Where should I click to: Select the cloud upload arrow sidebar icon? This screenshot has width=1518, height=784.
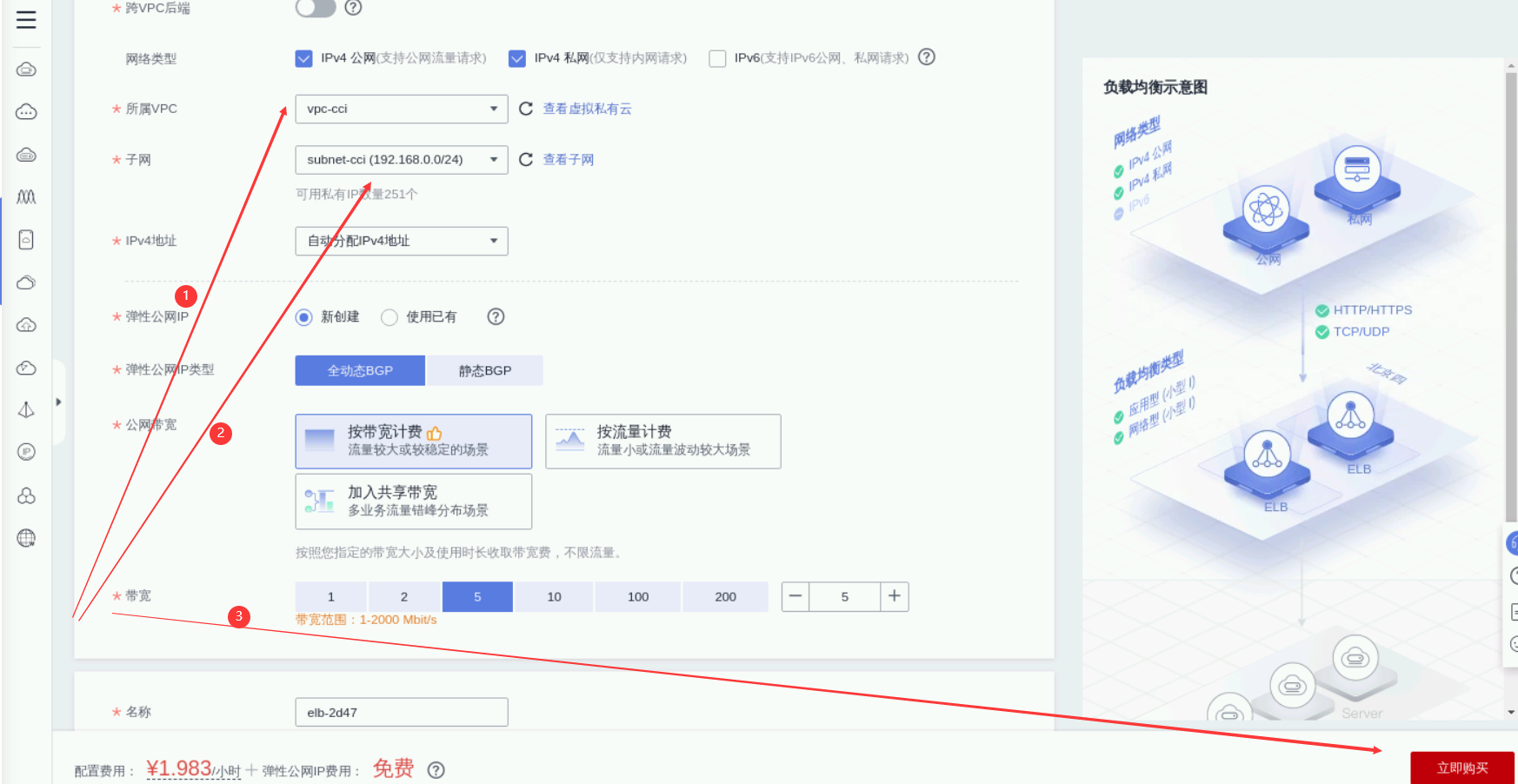pyautogui.click(x=26, y=325)
